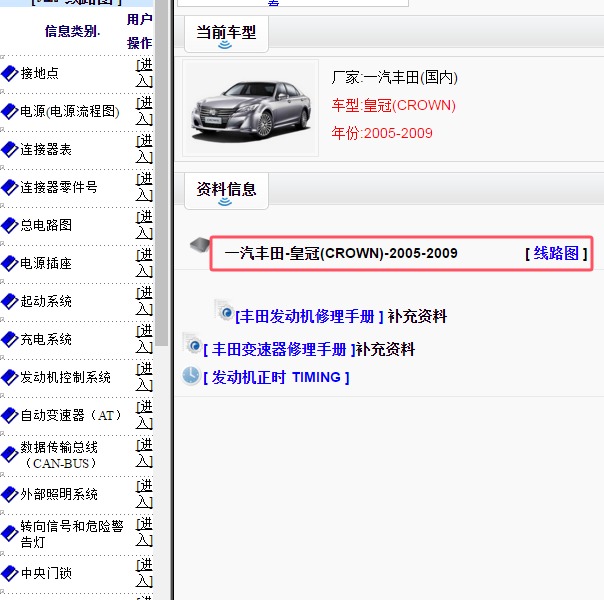Click the gray chip icon before 一汽丰田-皇冠
This screenshot has height=600, width=604.
tap(200, 245)
